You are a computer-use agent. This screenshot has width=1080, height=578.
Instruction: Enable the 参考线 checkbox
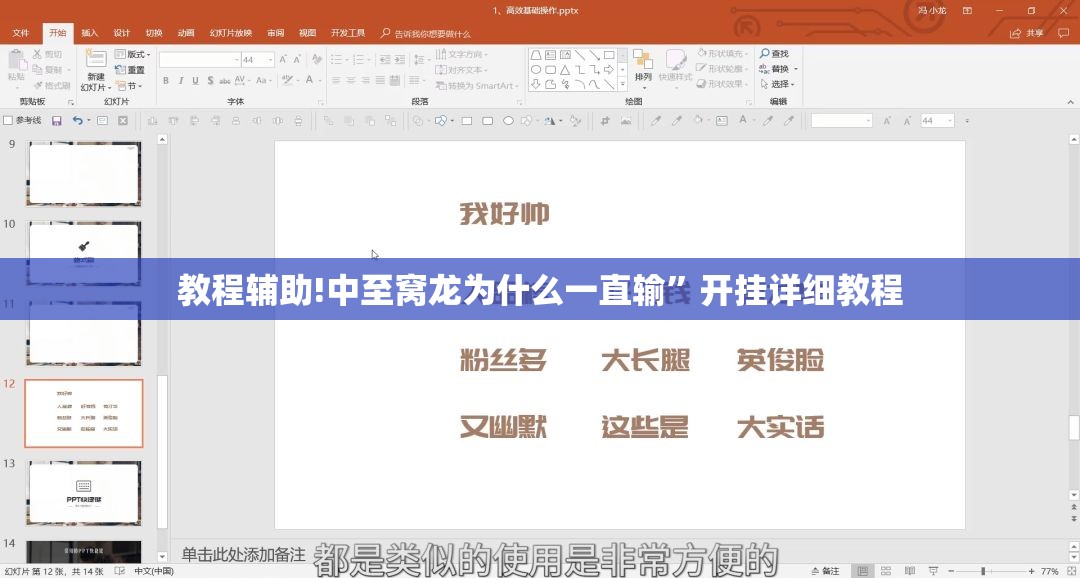(8, 121)
